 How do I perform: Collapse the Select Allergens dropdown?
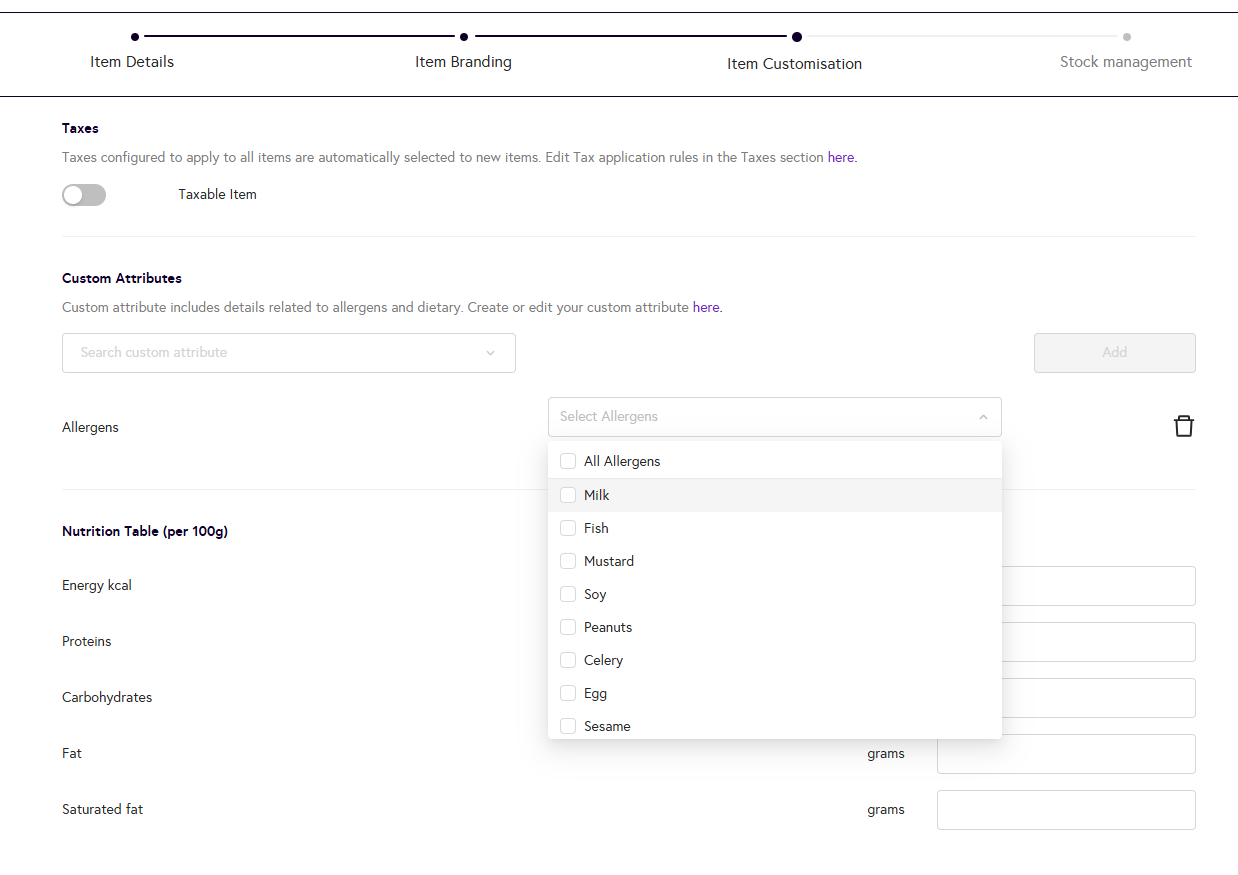(x=982, y=417)
